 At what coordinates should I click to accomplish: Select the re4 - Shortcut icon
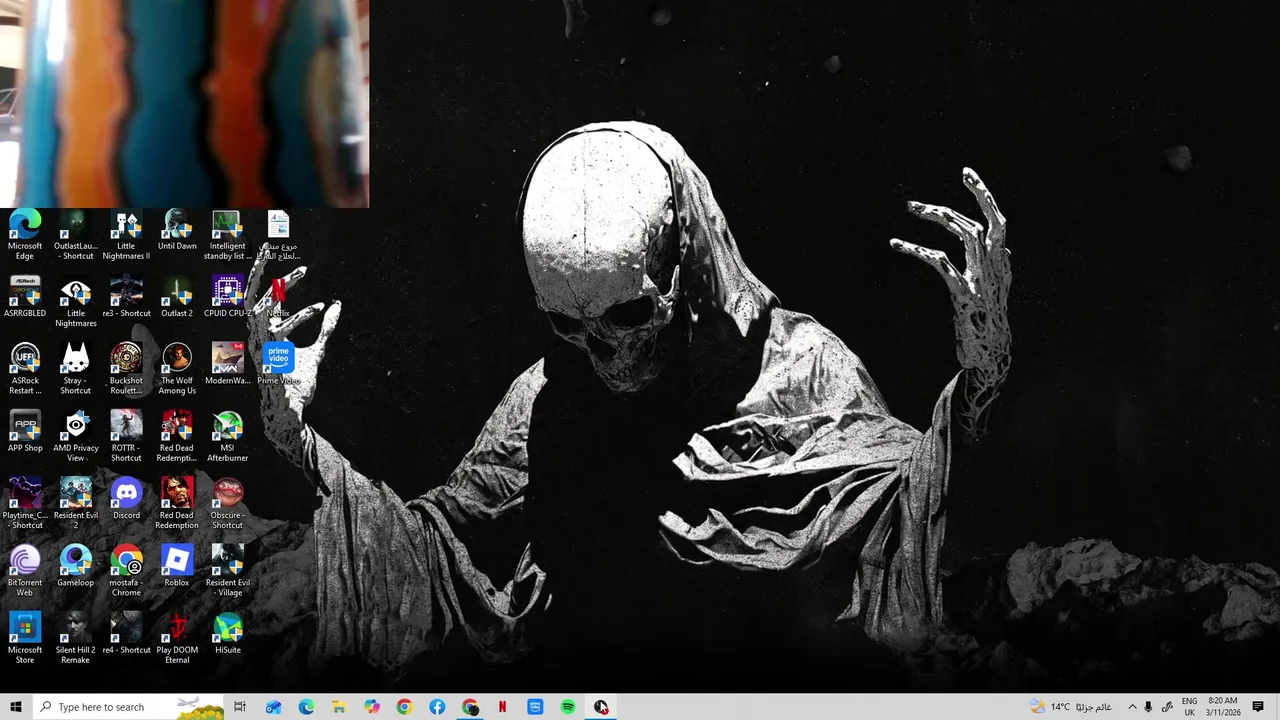(x=126, y=633)
